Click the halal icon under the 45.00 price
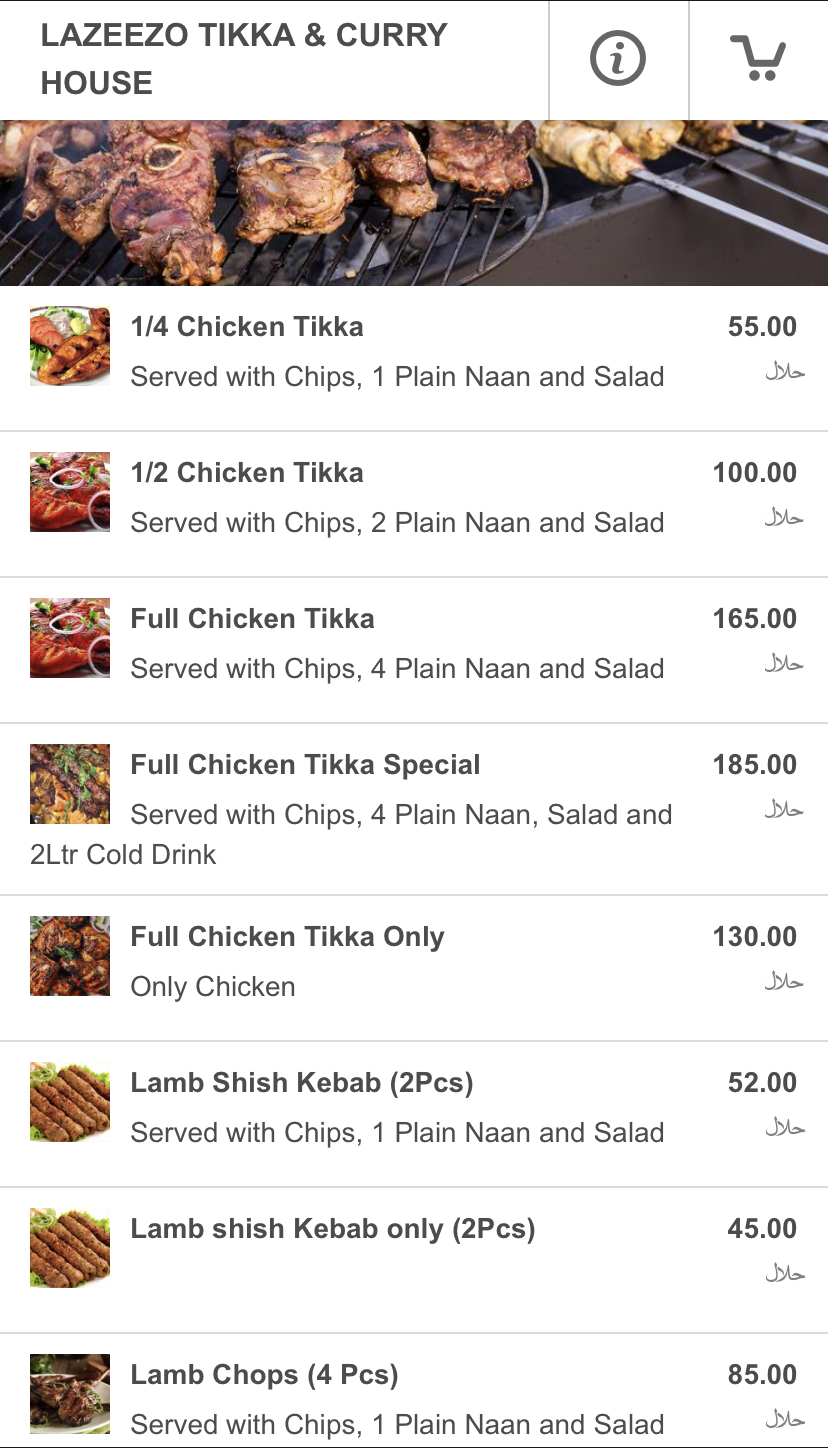The height and width of the screenshot is (1448, 828). pos(784,1274)
